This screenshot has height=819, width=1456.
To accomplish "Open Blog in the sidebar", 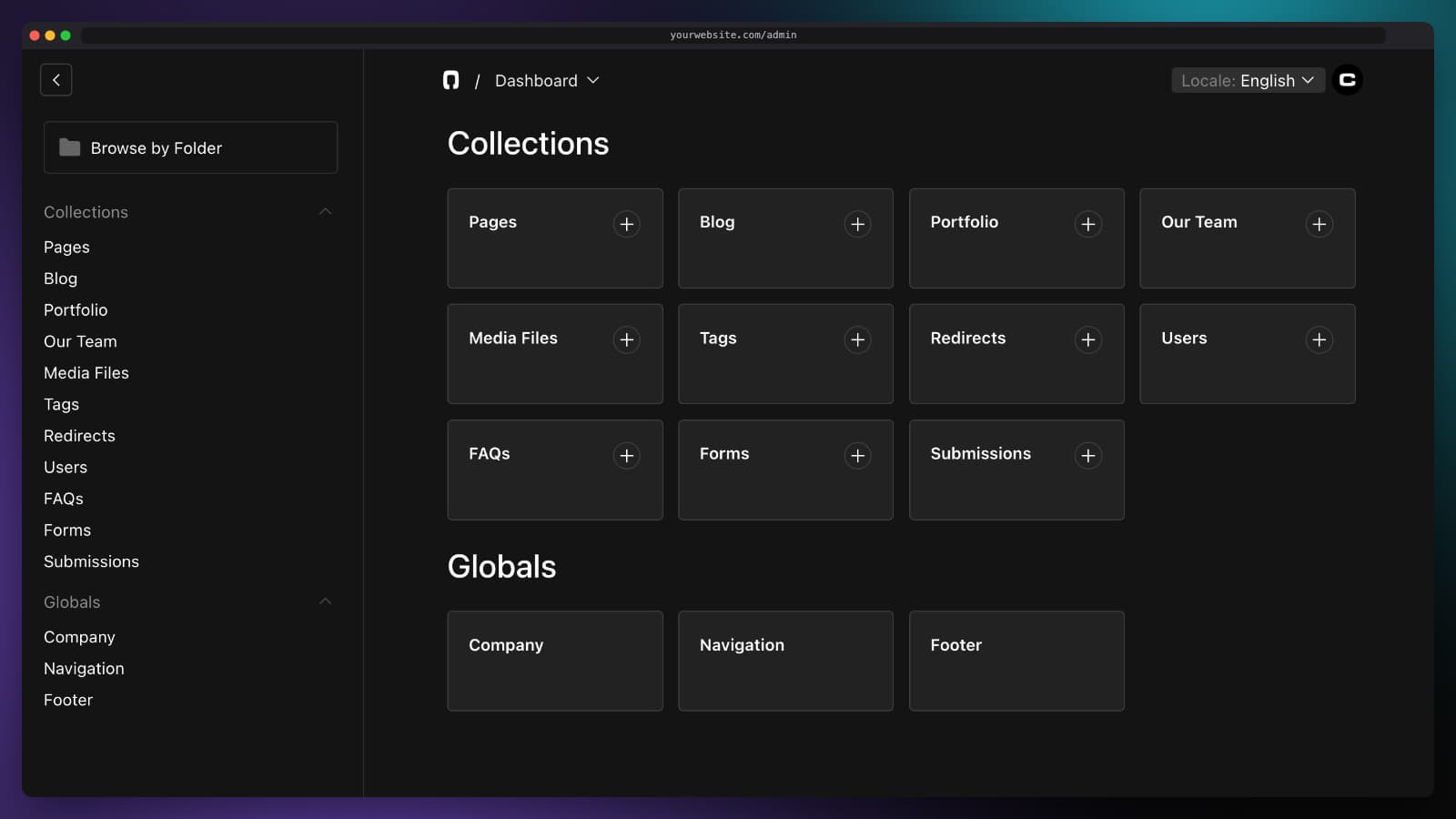I will click(60, 278).
